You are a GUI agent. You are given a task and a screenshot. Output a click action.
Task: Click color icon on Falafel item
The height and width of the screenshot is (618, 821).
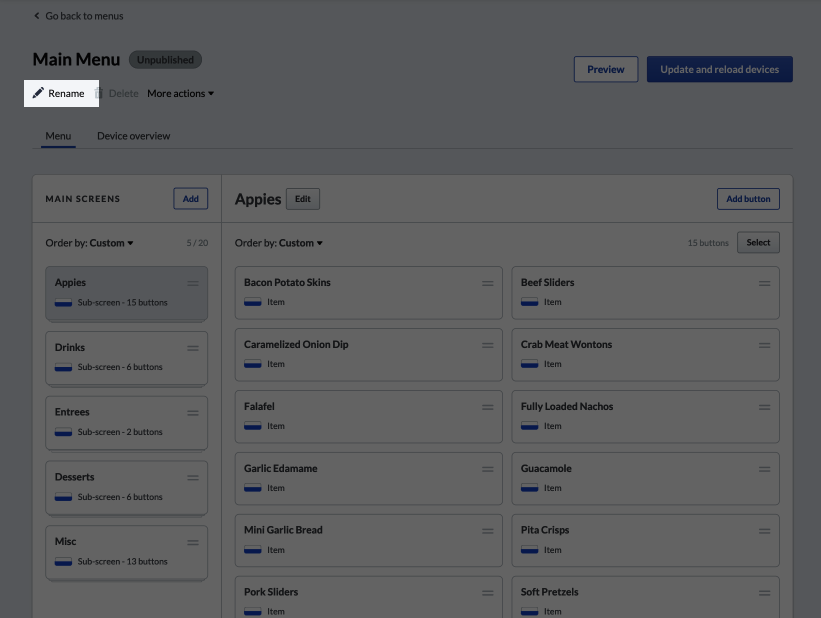pyautogui.click(x=252, y=426)
